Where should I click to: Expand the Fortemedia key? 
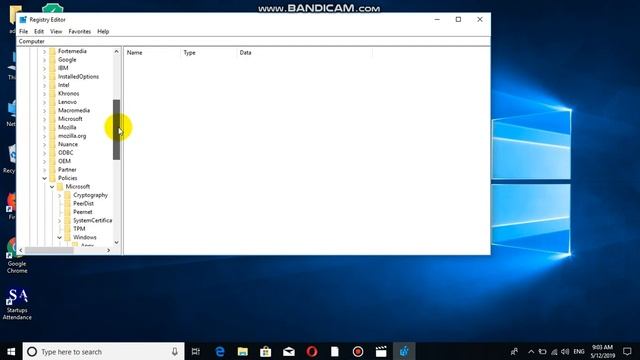[x=44, y=51]
